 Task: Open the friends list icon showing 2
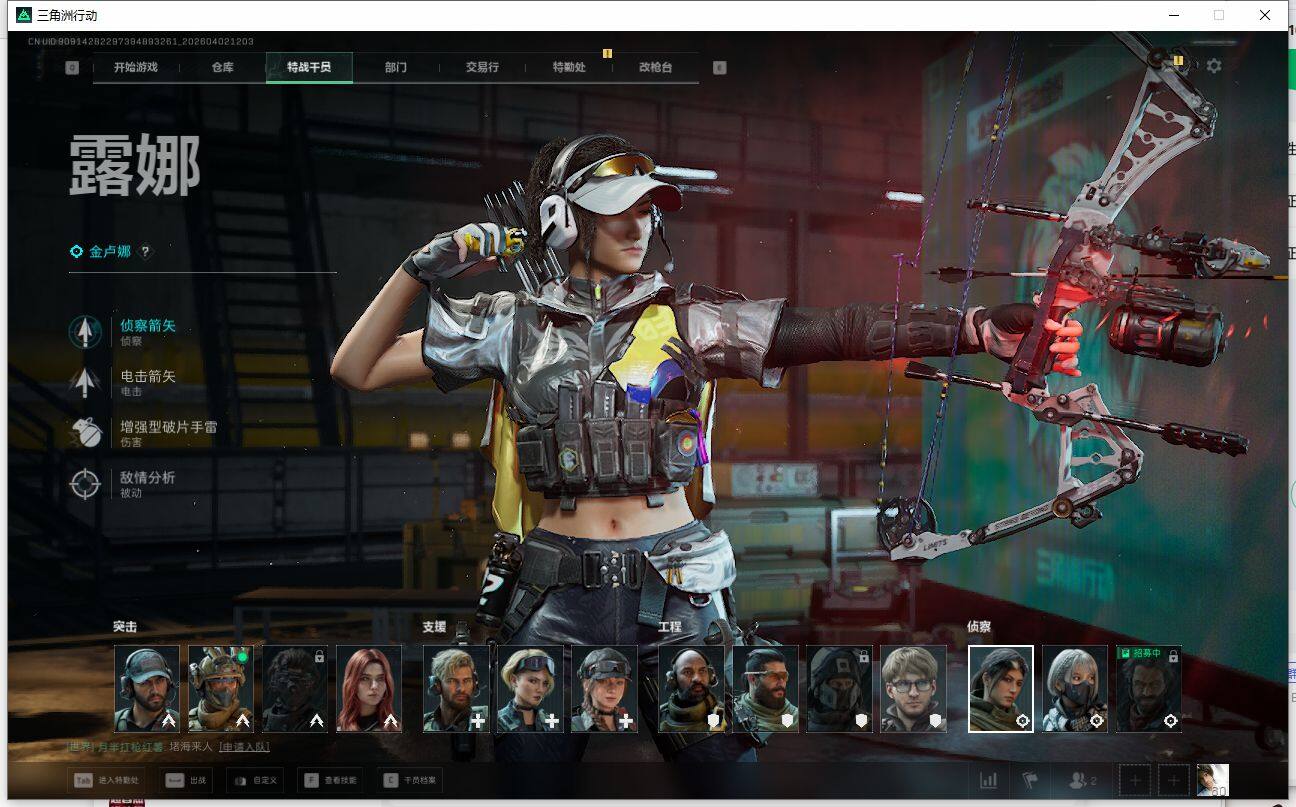1083,780
